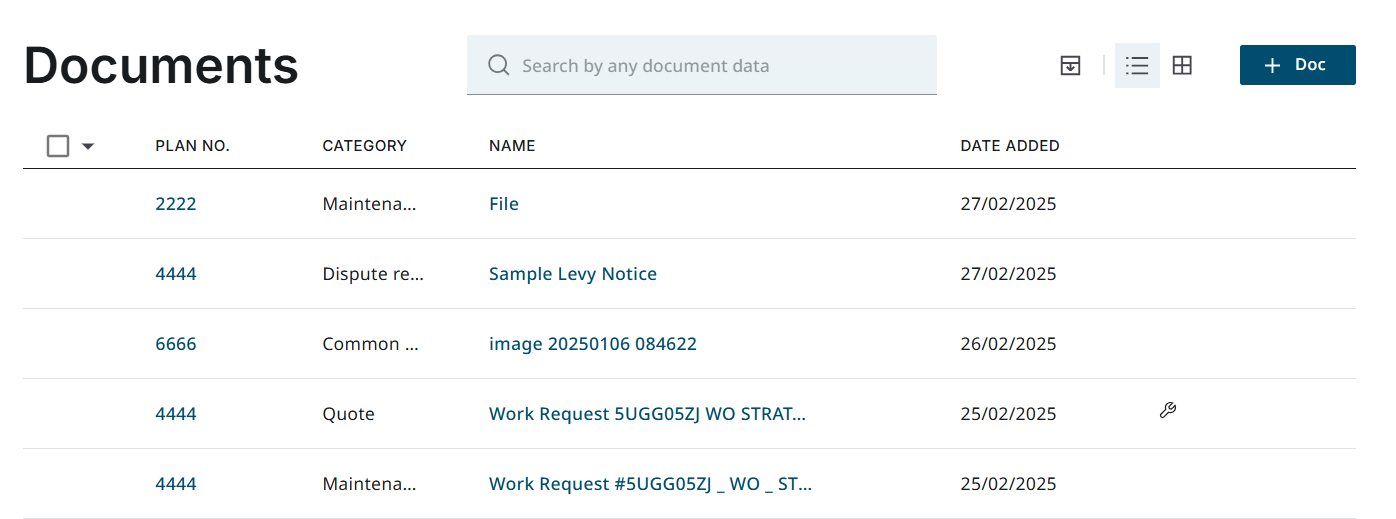
Task: Click date 26/02/2025
Action: pos(1008,344)
